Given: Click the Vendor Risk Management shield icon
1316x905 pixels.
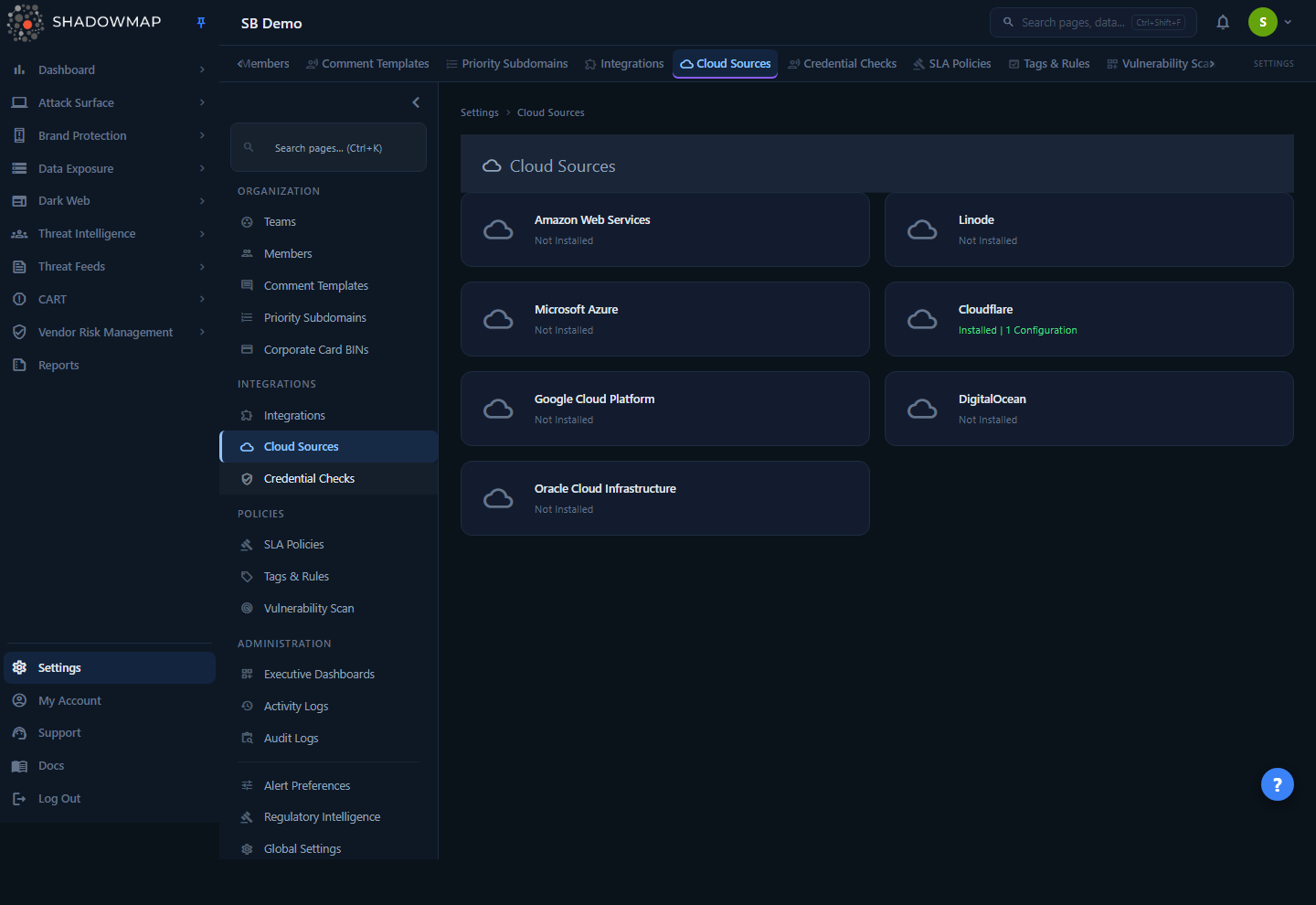Looking at the screenshot, I should click(x=19, y=332).
